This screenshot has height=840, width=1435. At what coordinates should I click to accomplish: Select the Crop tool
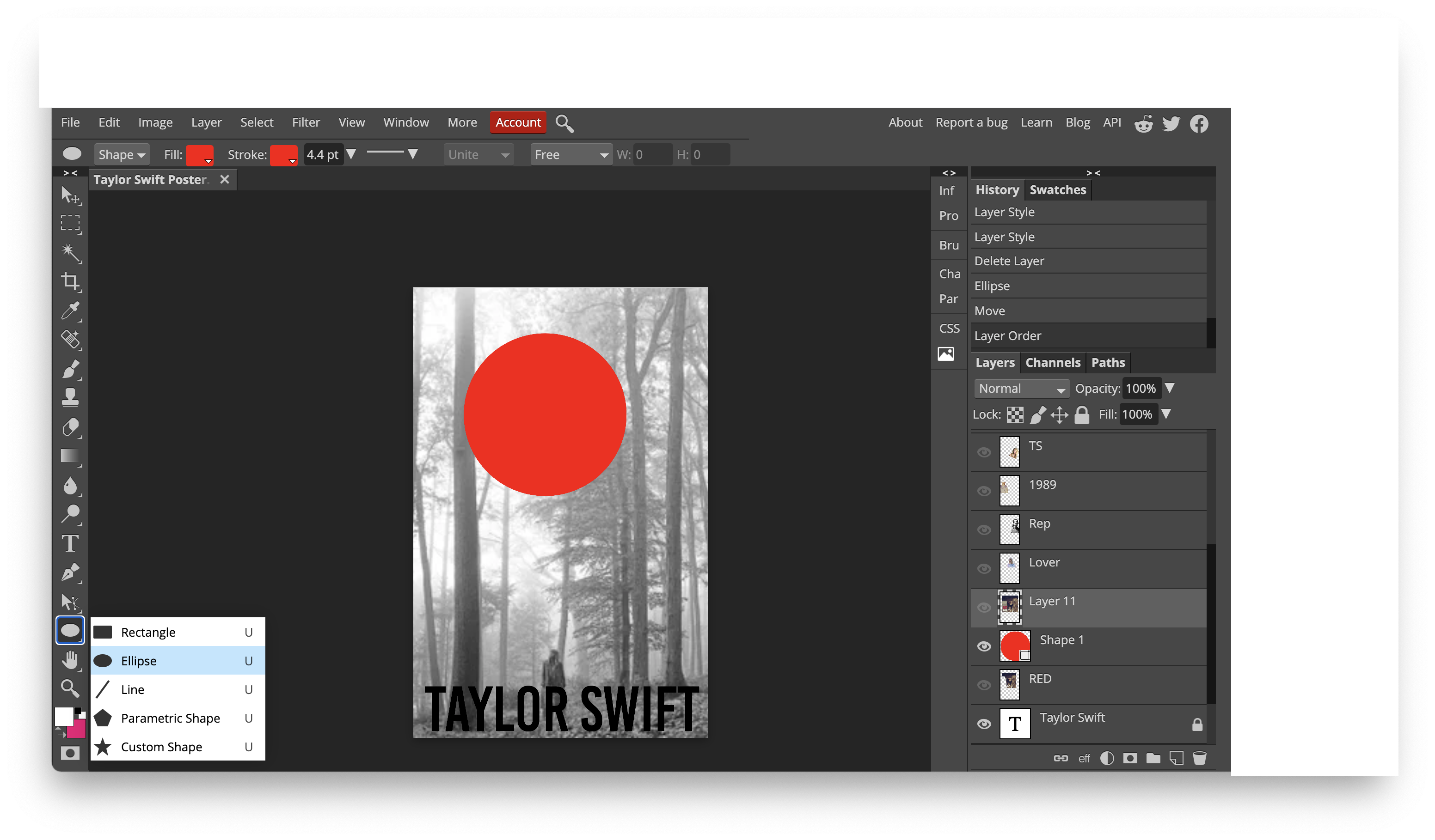[71, 282]
